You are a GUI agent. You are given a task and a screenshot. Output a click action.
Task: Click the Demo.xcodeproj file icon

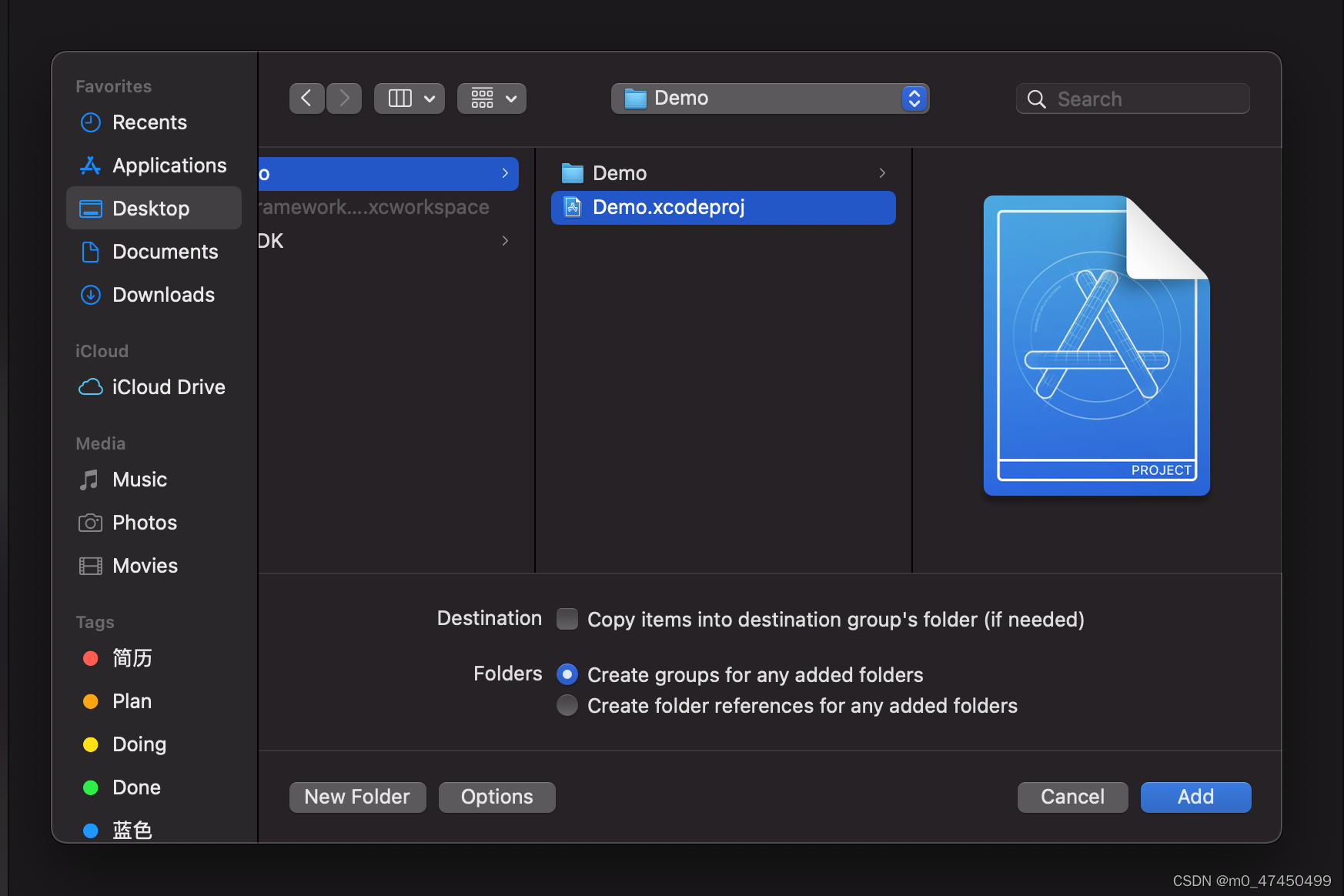[x=573, y=207]
